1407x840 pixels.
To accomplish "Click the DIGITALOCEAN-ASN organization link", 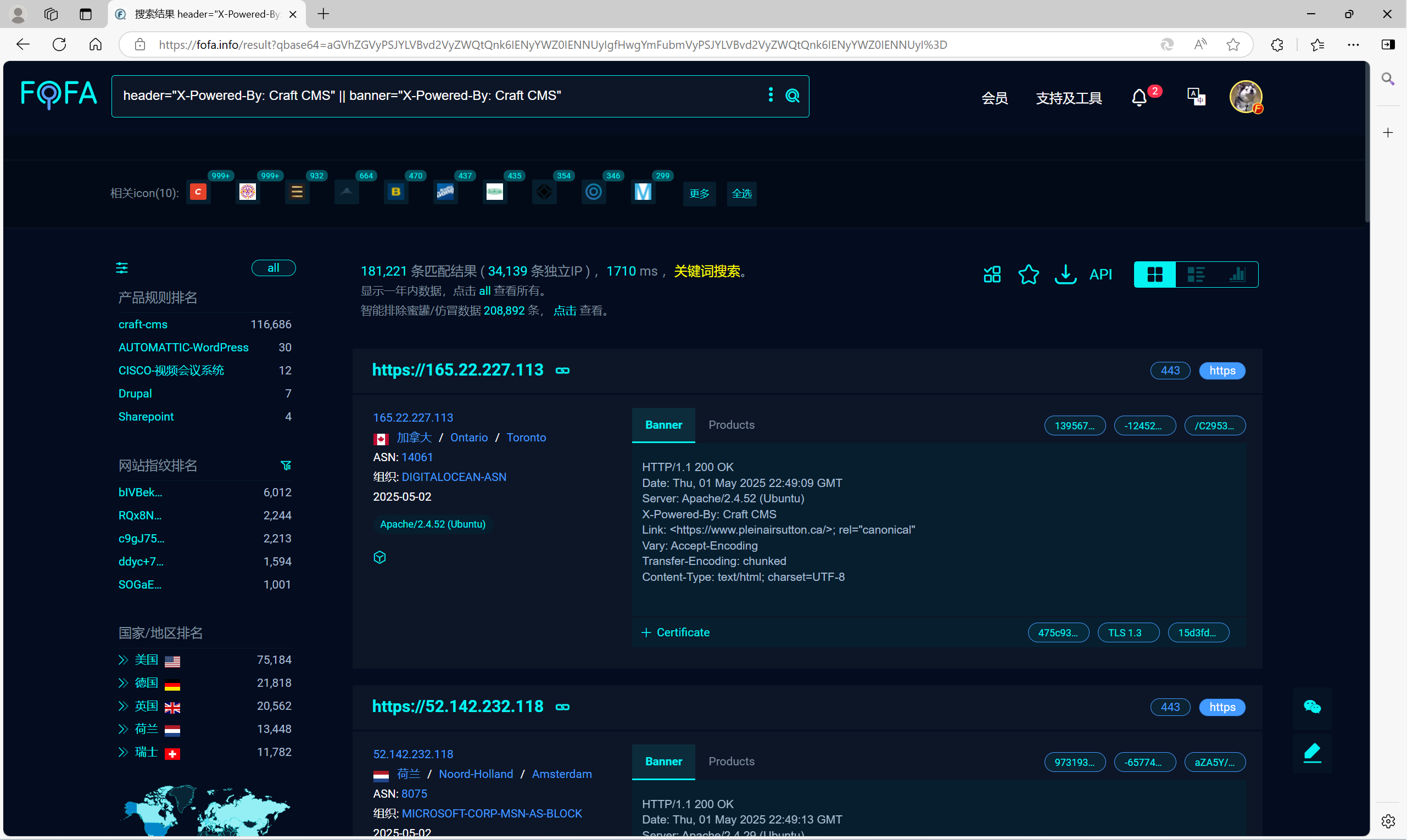I will 454,477.
